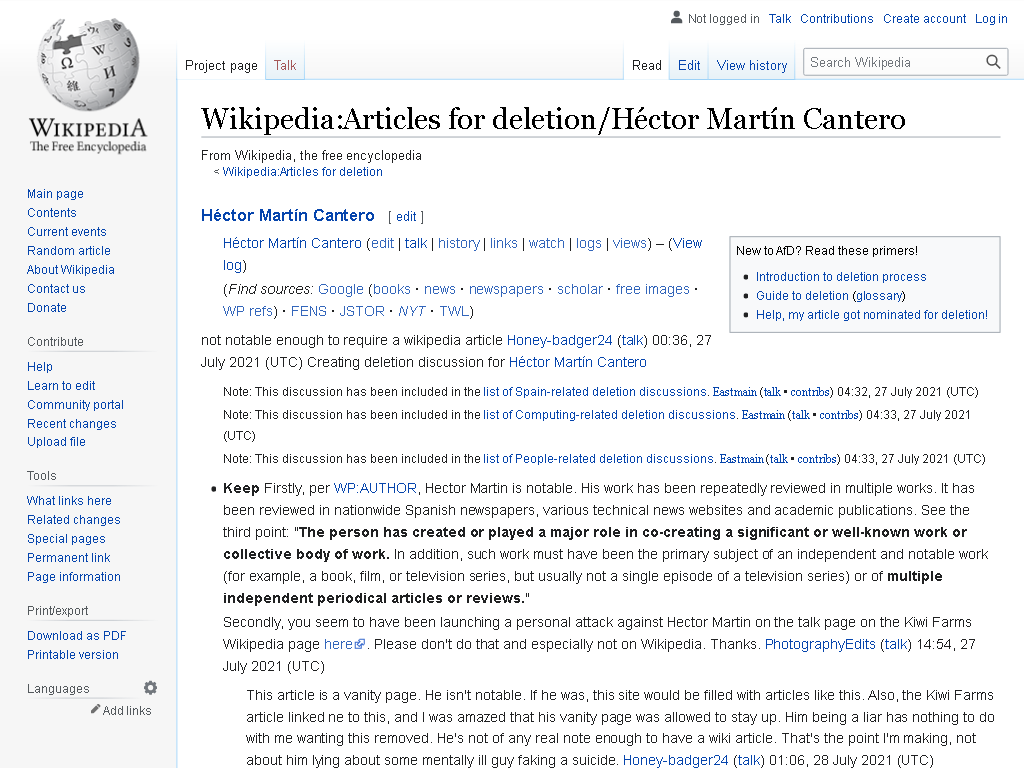
Task: Open list of Spain-related deletion discussions
Action: (x=595, y=391)
